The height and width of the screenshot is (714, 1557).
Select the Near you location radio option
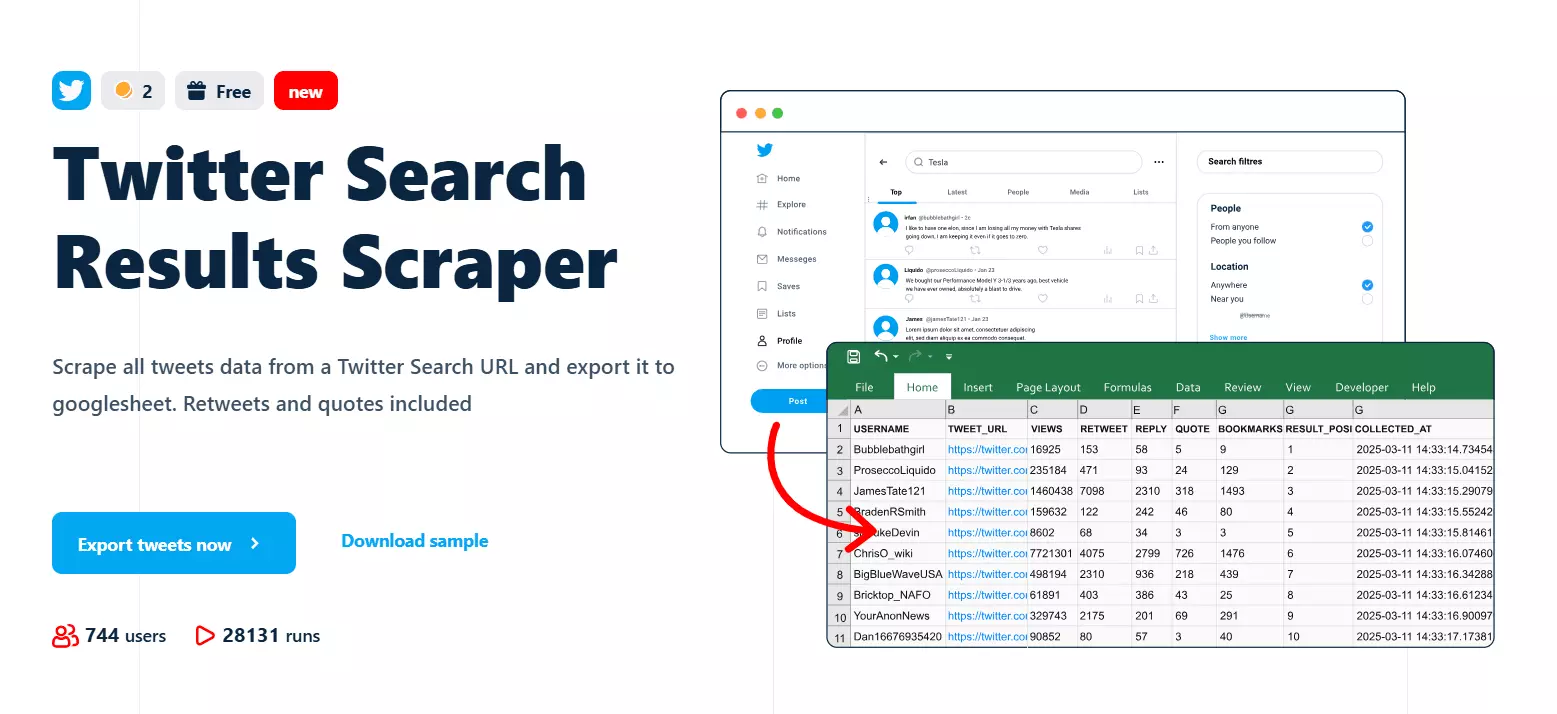1367,299
